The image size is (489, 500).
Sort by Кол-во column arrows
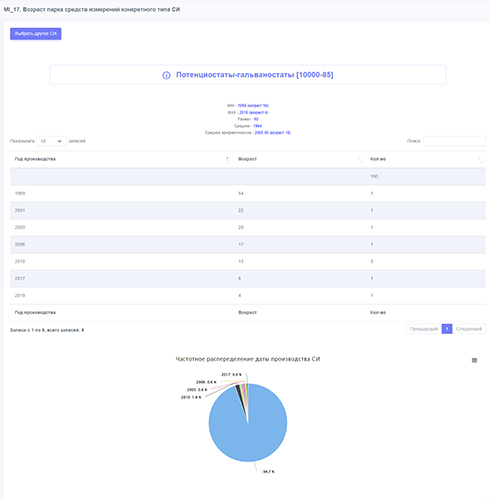click(480, 160)
